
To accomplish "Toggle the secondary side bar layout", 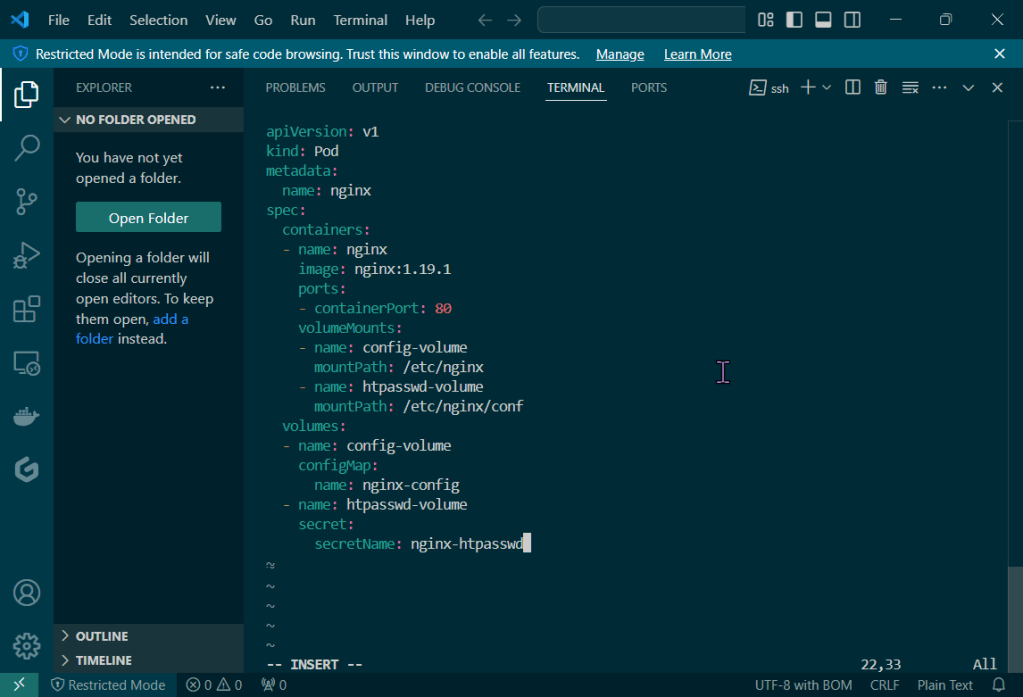I will [x=852, y=20].
